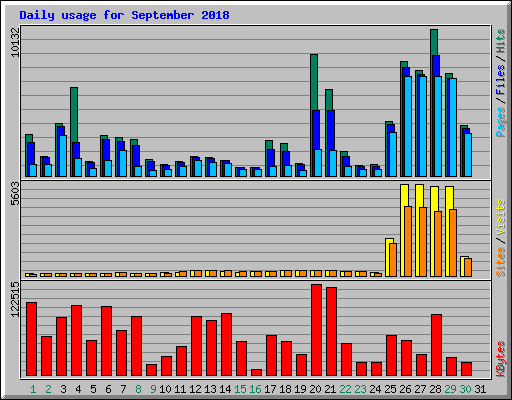Select day label 7 on x-axis
Image resolution: width=512 pixels, height=400 pixels.
123,389
